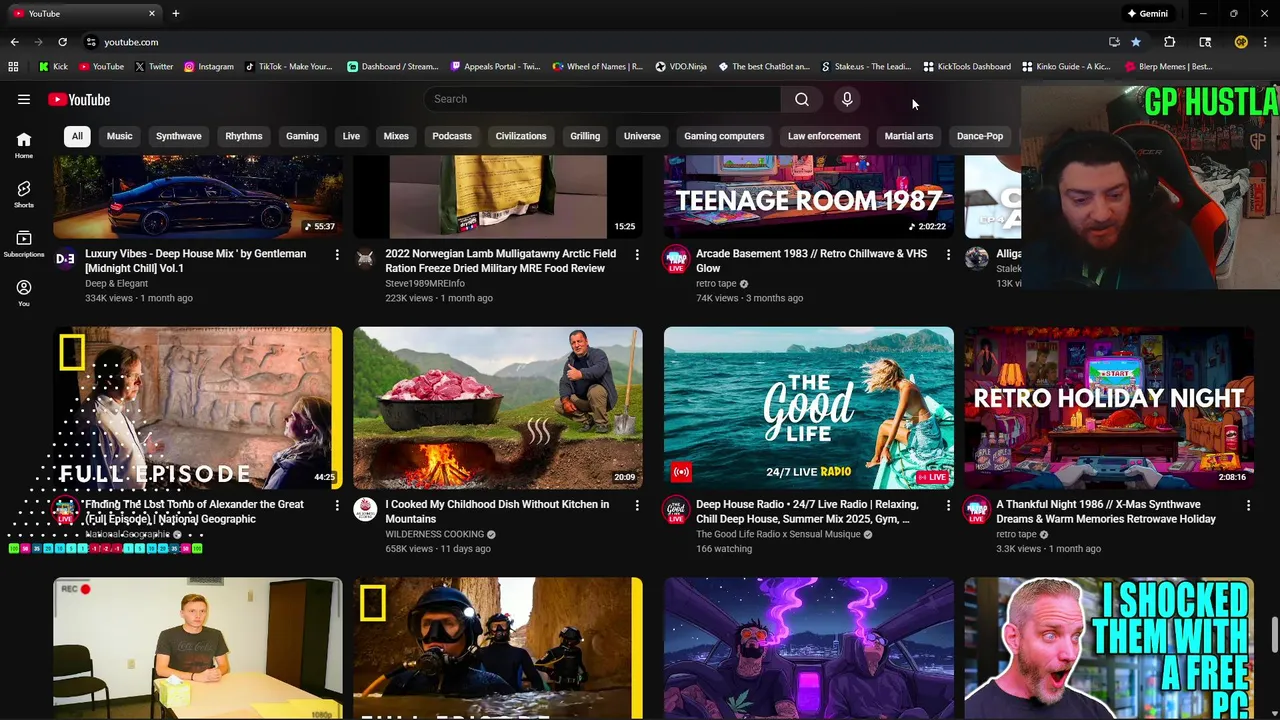The width and height of the screenshot is (1280, 720).
Task: Play Retro Holiday Night thumbnail
Action: tap(1109, 408)
